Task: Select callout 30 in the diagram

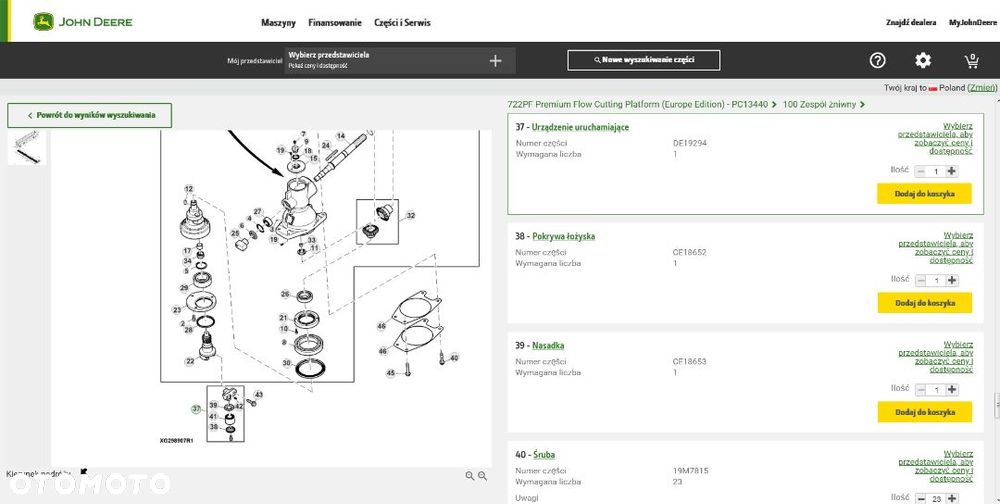Action: (x=287, y=363)
